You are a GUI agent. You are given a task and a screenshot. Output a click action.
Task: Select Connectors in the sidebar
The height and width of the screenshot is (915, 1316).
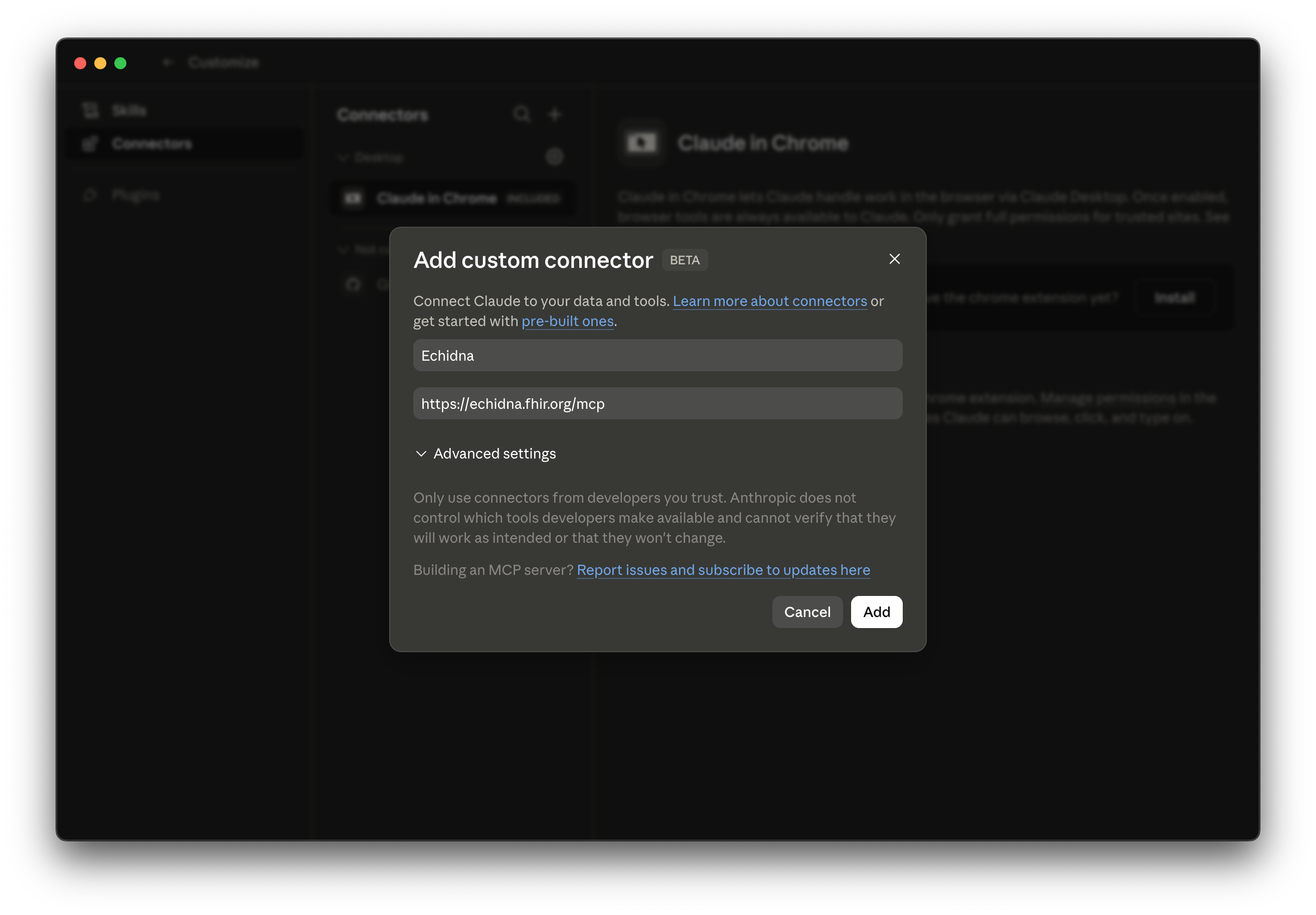click(x=184, y=143)
